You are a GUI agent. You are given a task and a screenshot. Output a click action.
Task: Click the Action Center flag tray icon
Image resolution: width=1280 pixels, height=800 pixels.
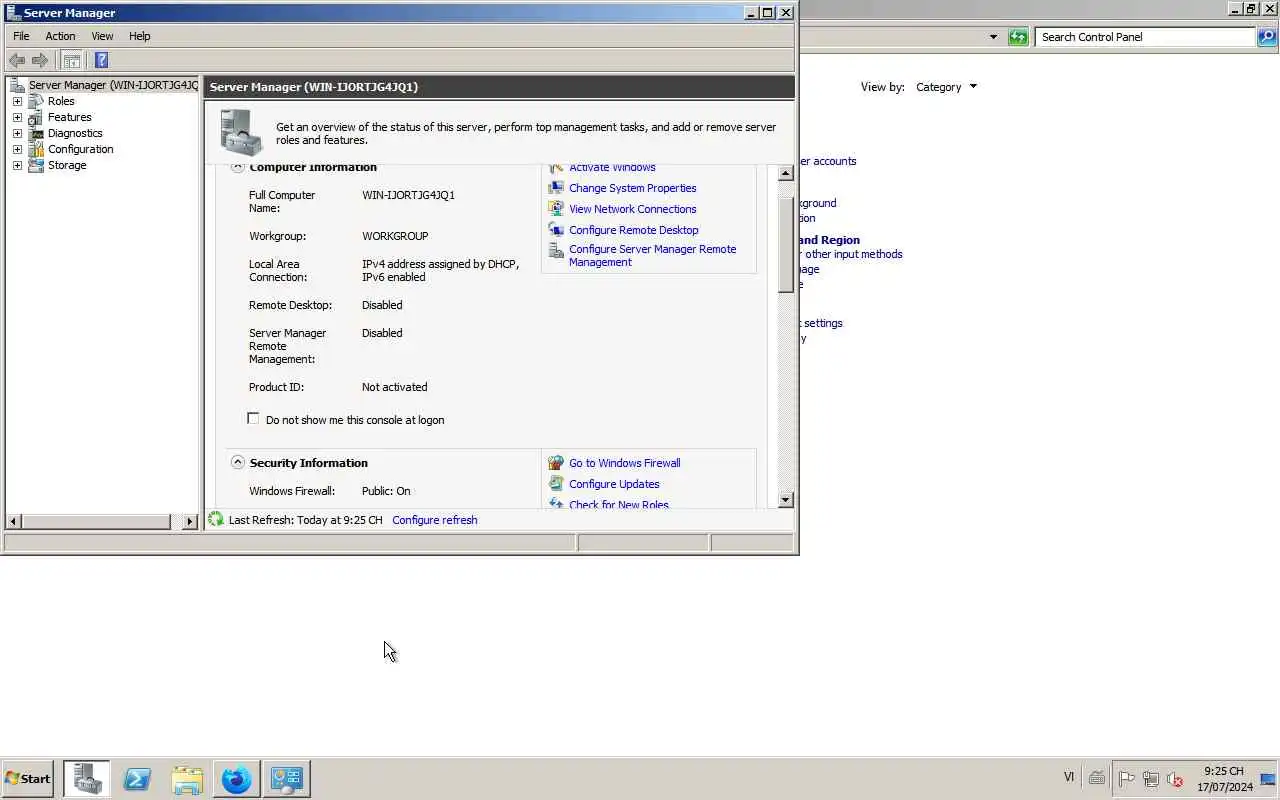[x=1126, y=779]
